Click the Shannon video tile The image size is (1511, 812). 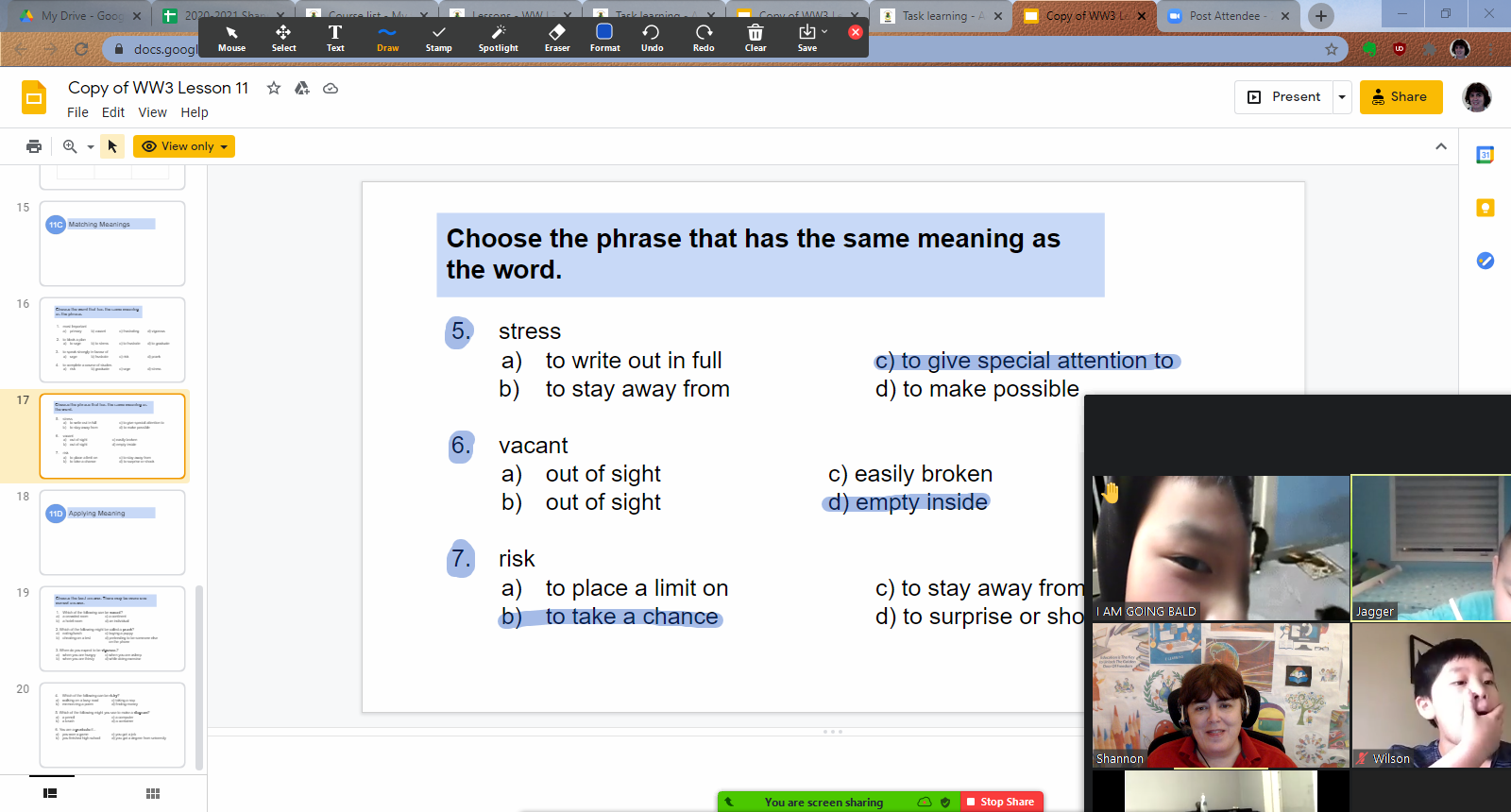(x=1220, y=695)
